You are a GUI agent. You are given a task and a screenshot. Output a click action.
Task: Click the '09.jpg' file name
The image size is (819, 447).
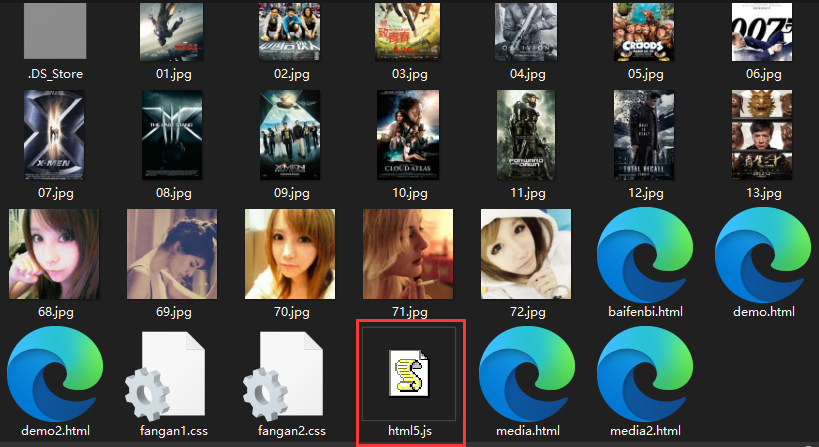(x=292, y=193)
